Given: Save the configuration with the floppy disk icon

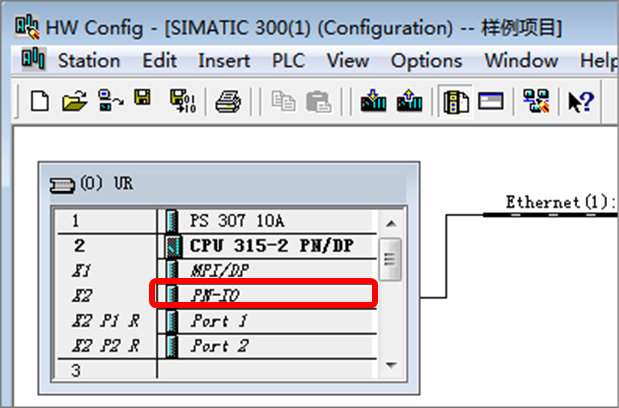Looking at the screenshot, I should click(143, 97).
